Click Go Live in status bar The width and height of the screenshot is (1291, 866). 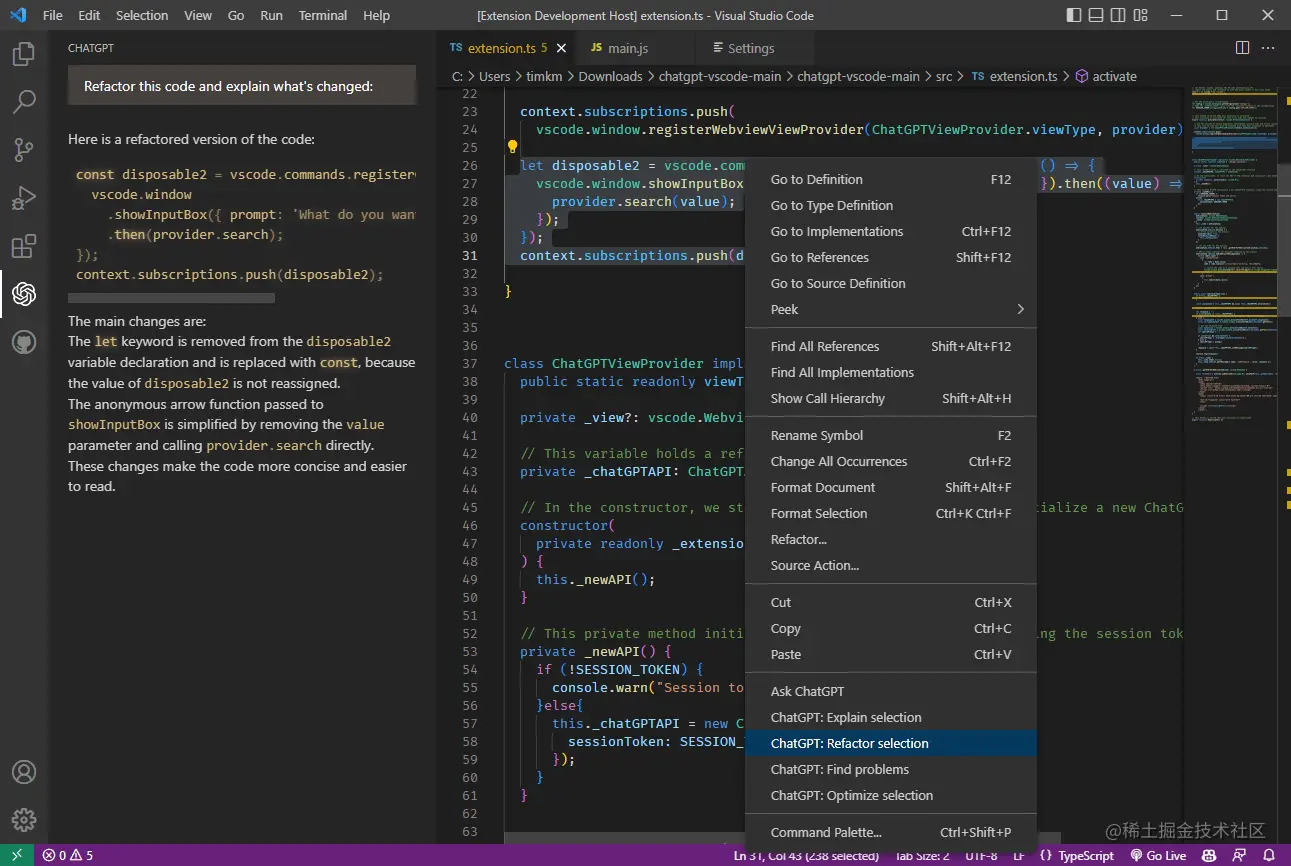pos(1159,856)
